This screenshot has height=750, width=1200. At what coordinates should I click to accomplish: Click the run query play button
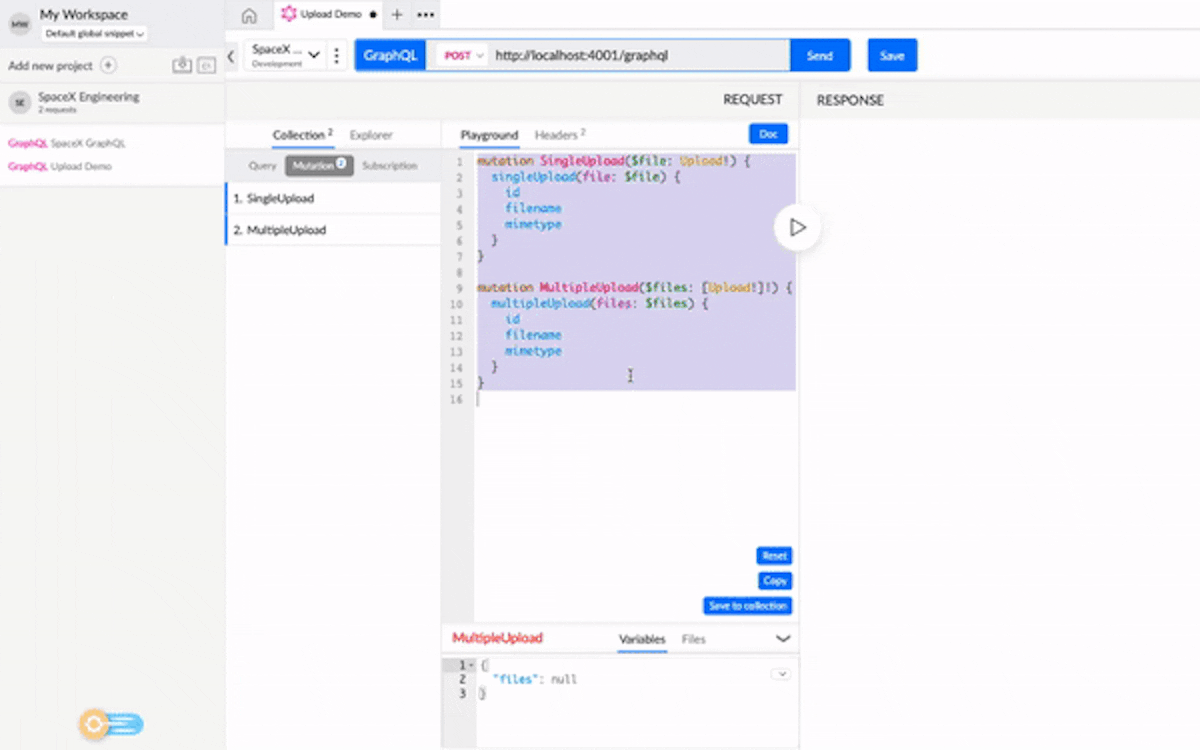tap(797, 228)
